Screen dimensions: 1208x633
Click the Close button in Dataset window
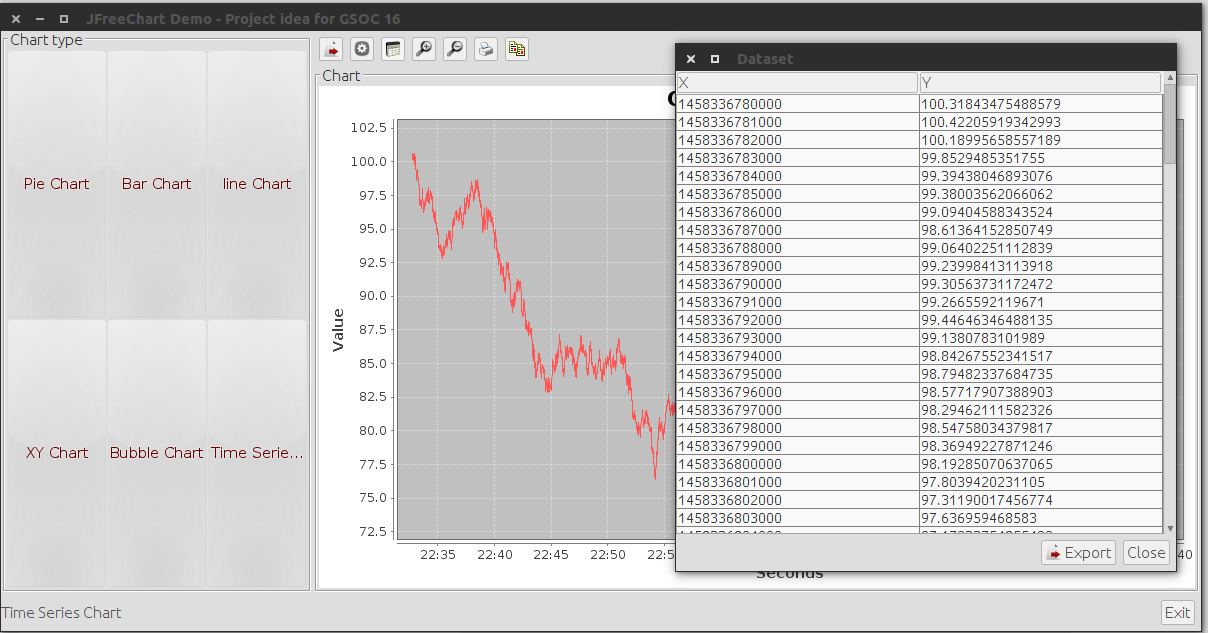pos(1146,553)
